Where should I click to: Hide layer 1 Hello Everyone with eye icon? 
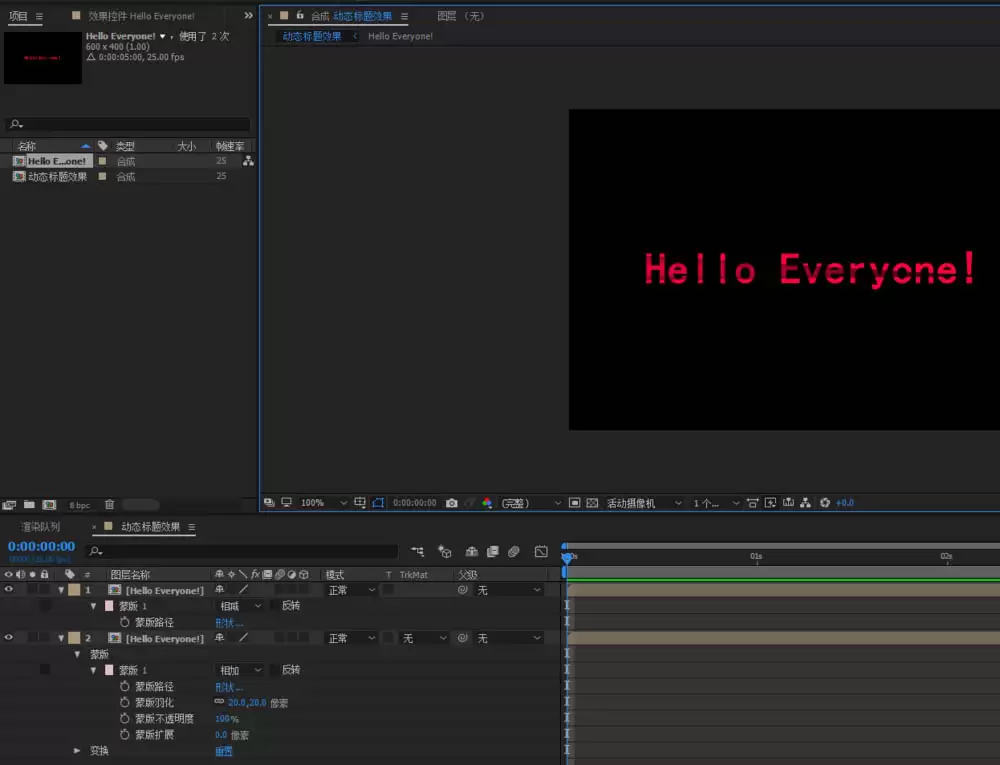click(9, 590)
